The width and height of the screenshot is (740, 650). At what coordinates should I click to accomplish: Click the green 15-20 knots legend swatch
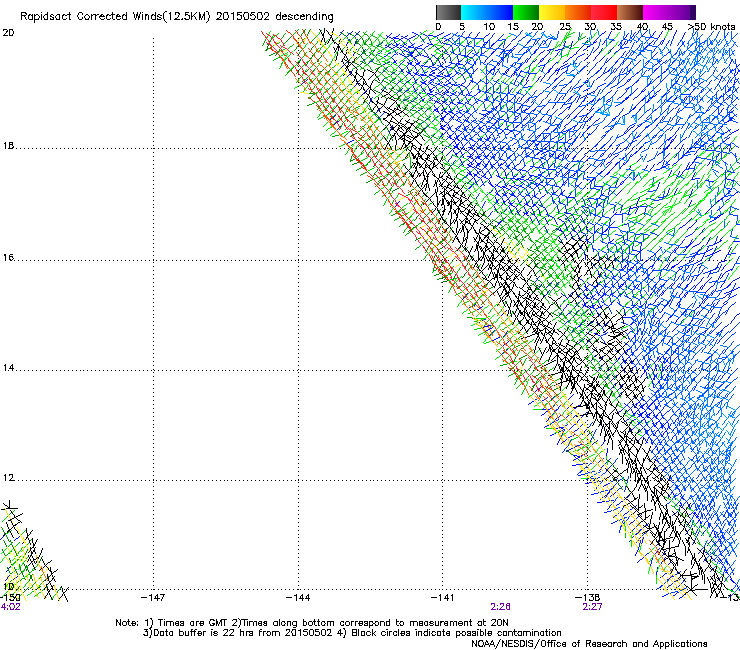point(526,12)
